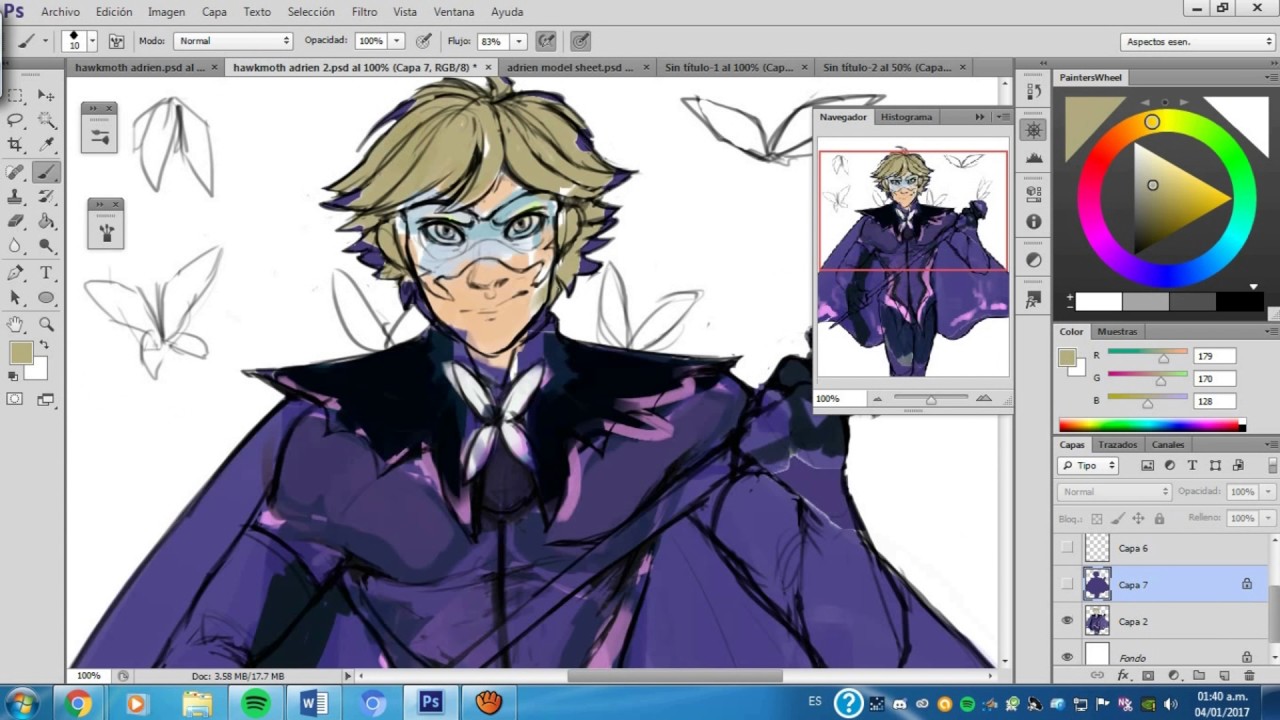1280x720 pixels.
Task: Select the Dodge tool
Action: pyautogui.click(x=46, y=245)
